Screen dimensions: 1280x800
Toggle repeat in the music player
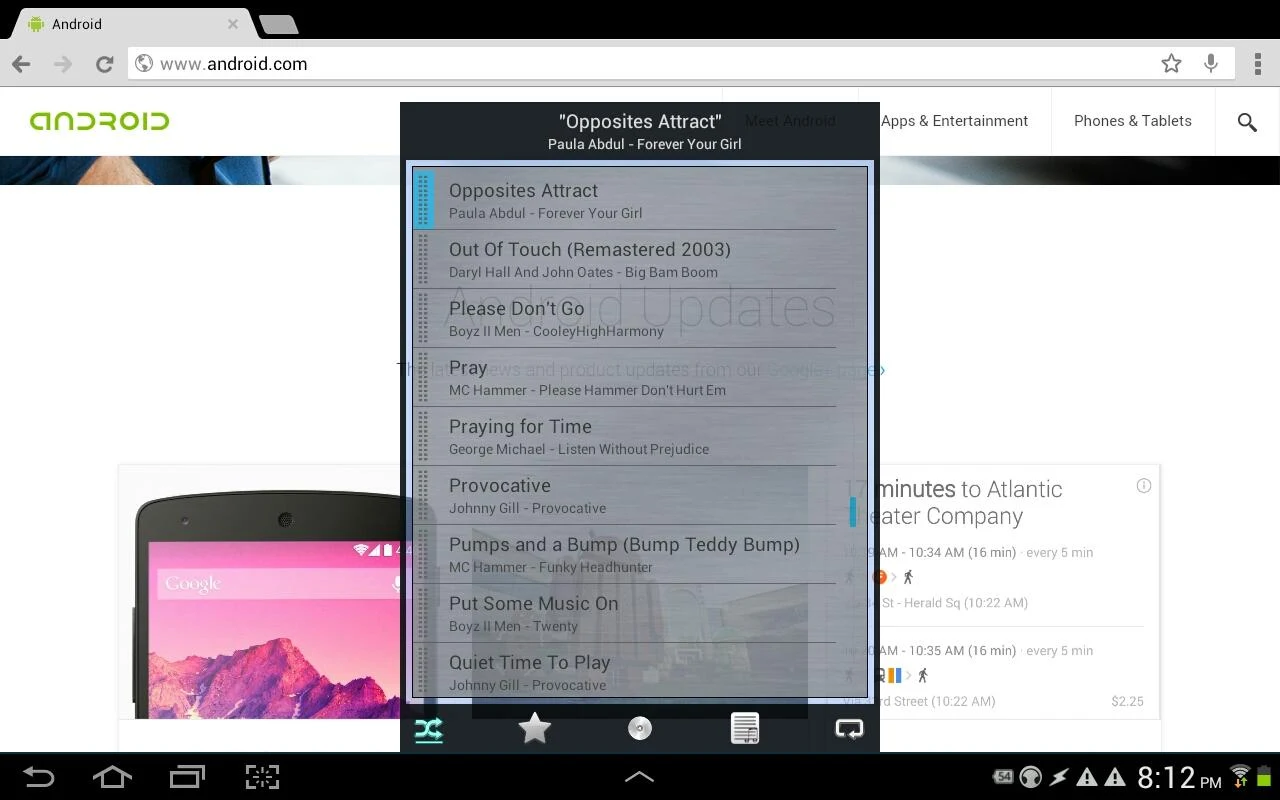(849, 728)
